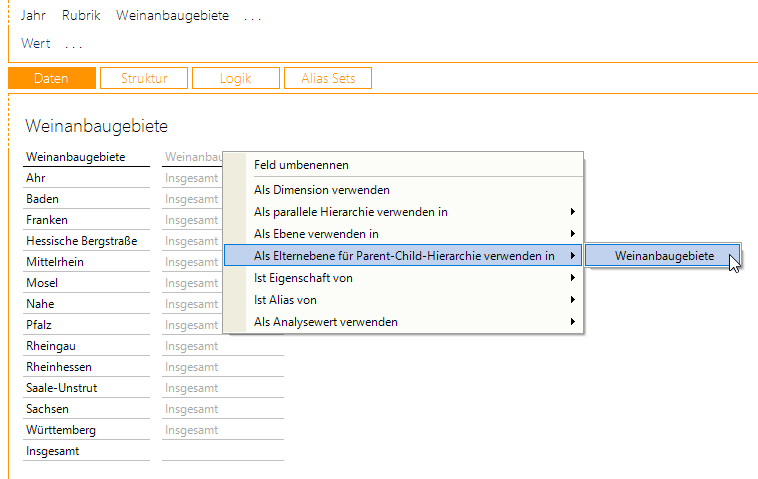
Task: Switch to the Daten tab
Action: [51, 78]
